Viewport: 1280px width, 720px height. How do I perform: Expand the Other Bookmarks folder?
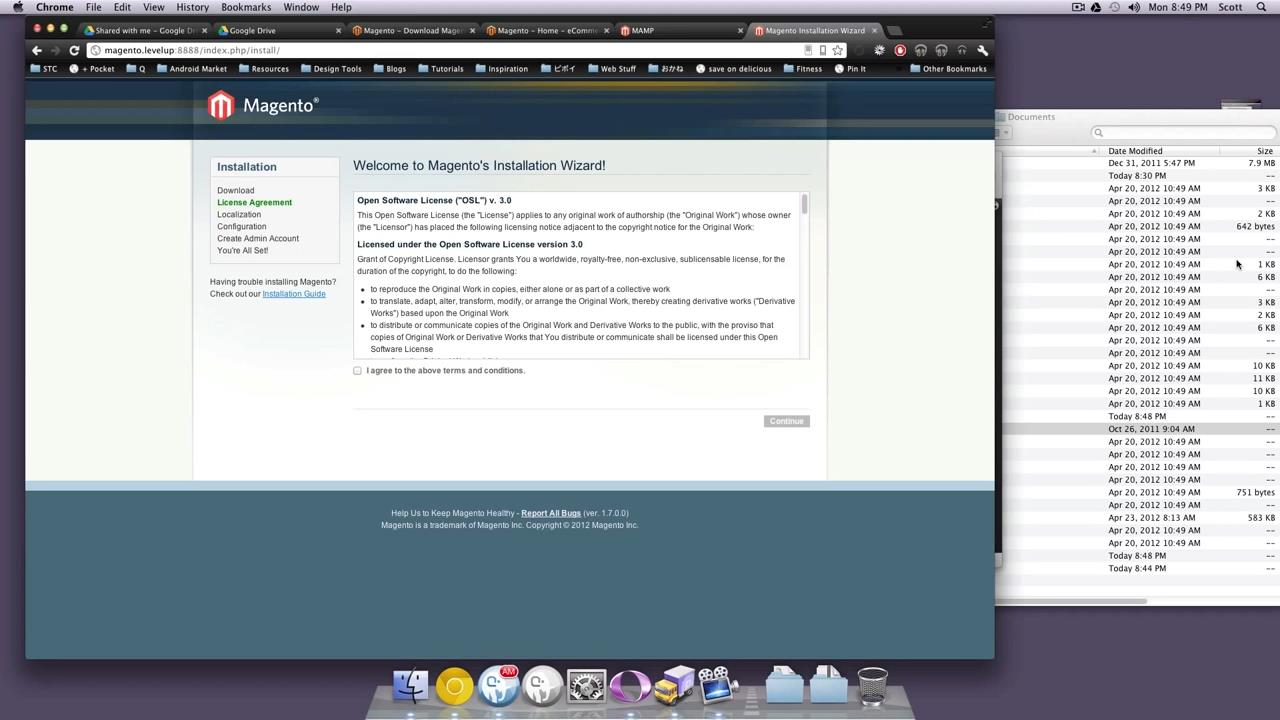948,69
